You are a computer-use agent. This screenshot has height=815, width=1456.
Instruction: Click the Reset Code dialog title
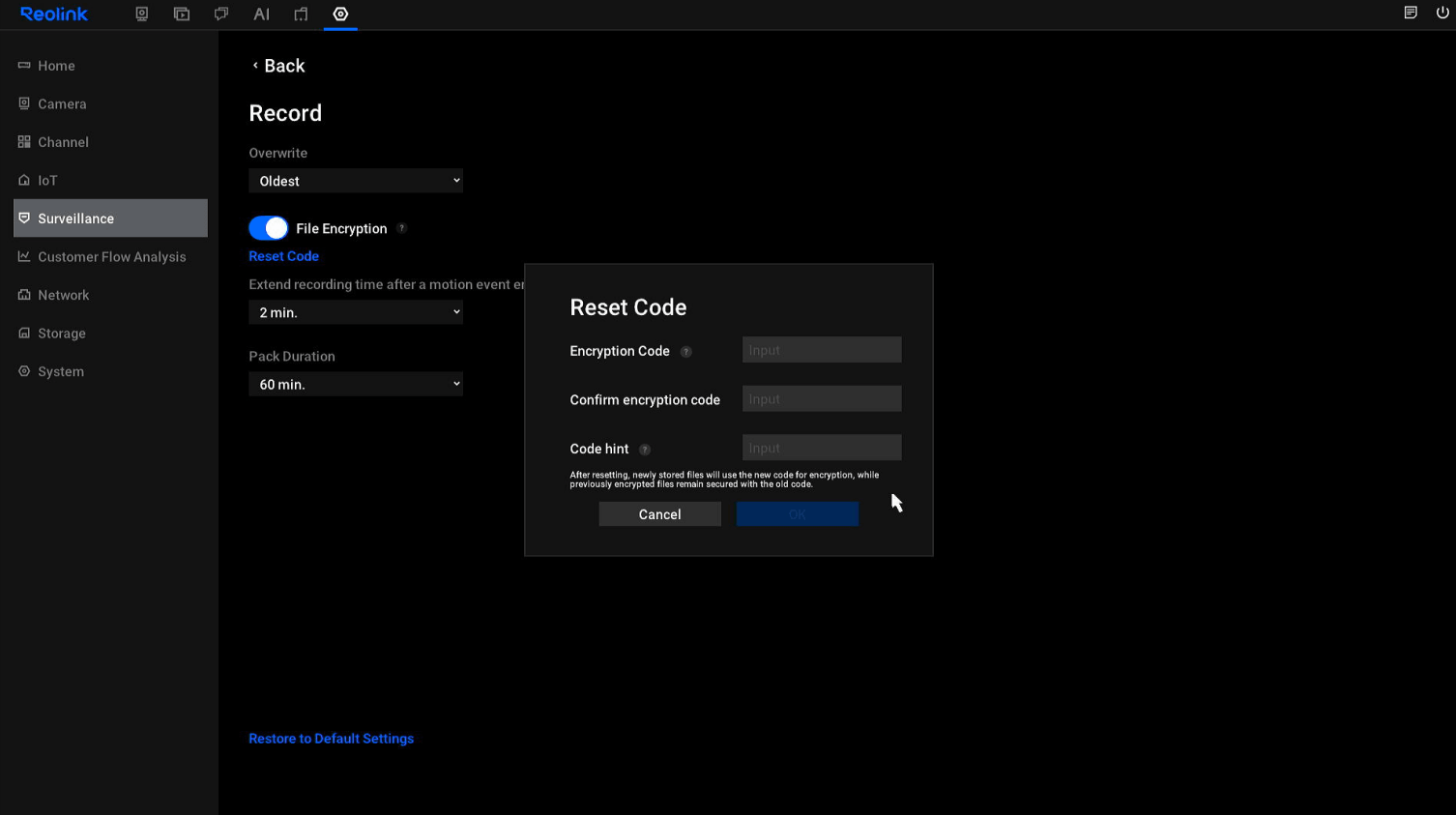pyautogui.click(x=628, y=307)
